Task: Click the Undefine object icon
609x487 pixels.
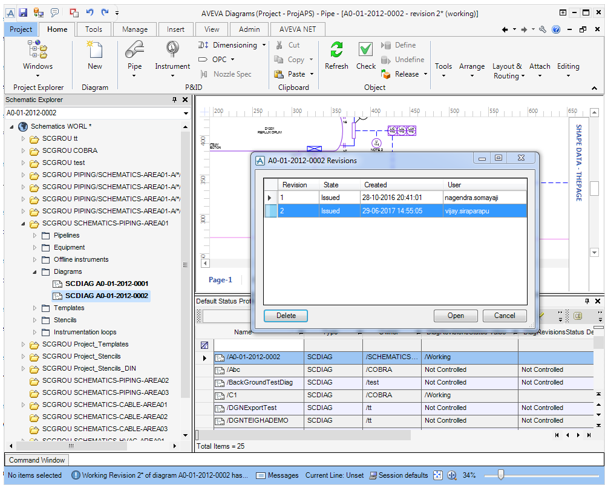Action: (386, 60)
